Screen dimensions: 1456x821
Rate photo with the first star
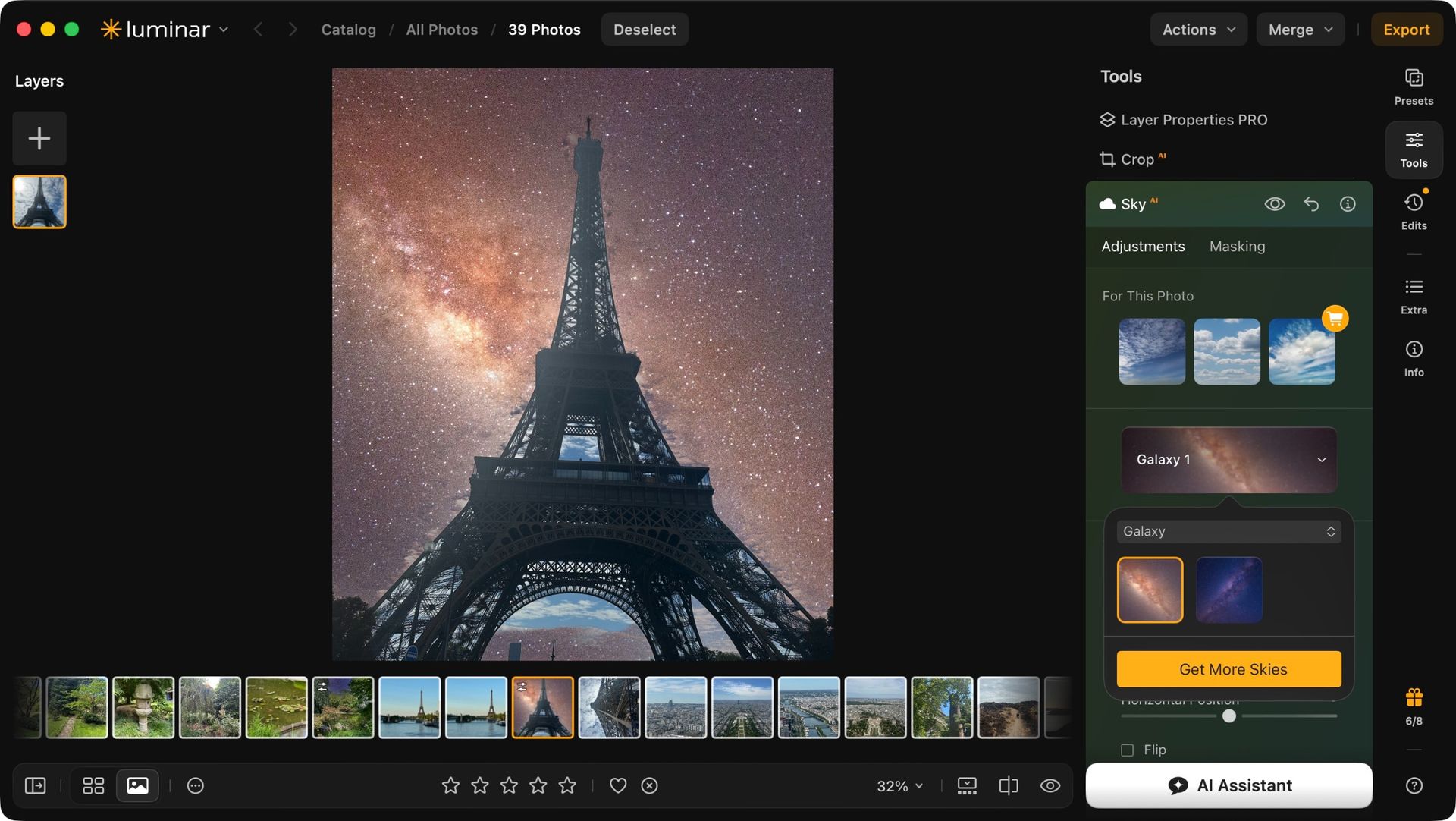[450, 785]
